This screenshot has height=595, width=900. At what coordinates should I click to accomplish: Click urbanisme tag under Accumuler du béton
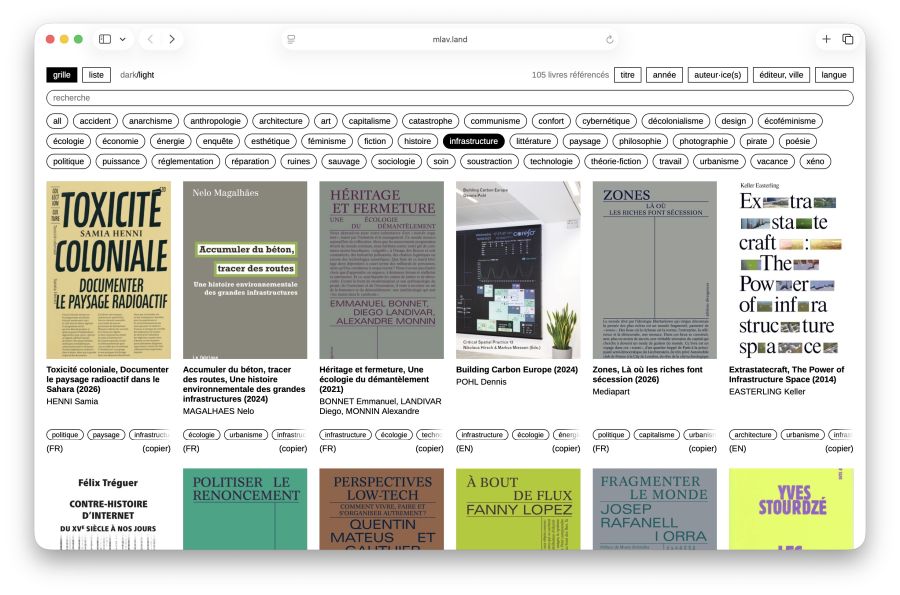click(x=246, y=435)
